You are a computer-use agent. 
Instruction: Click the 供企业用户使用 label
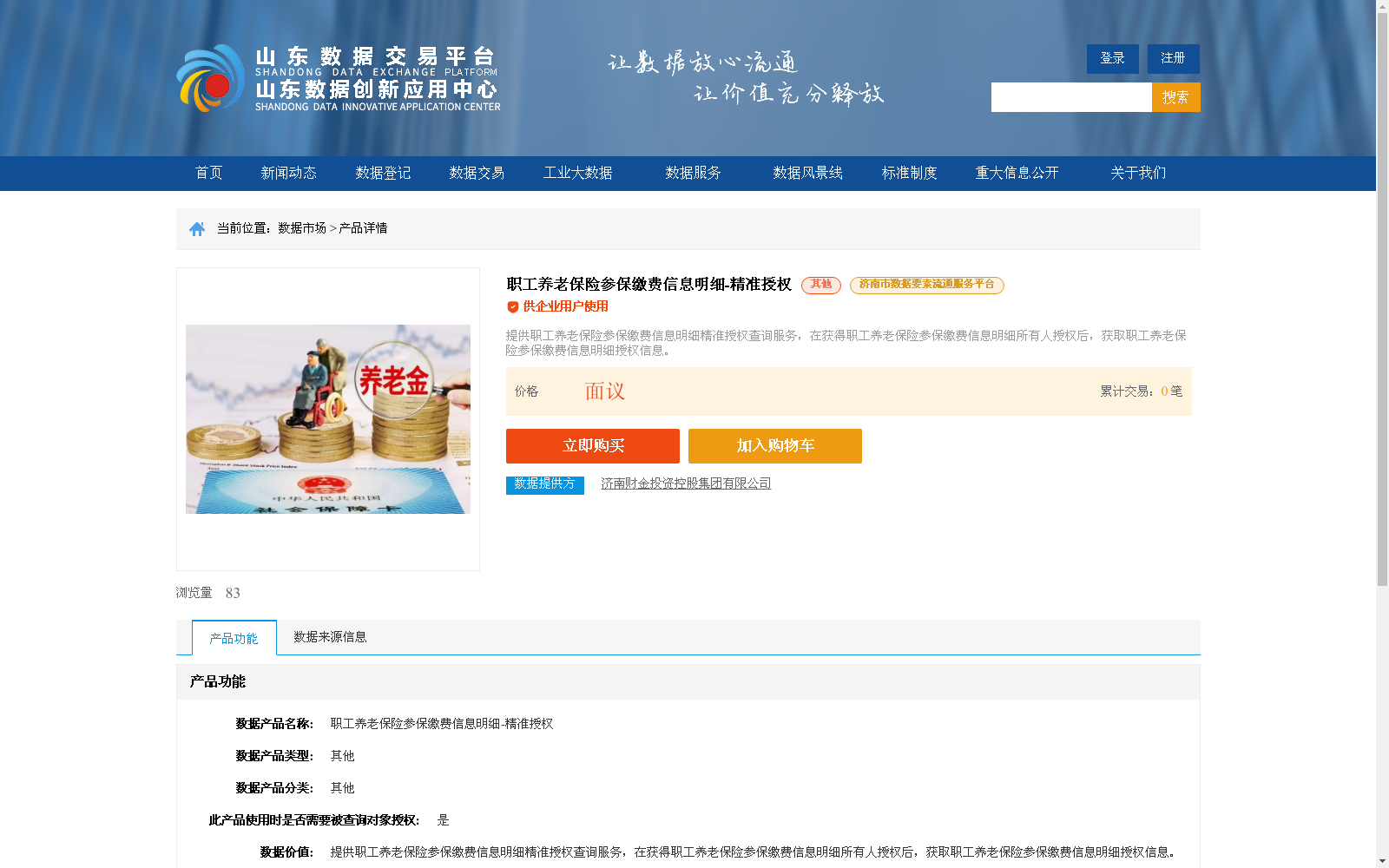point(565,306)
